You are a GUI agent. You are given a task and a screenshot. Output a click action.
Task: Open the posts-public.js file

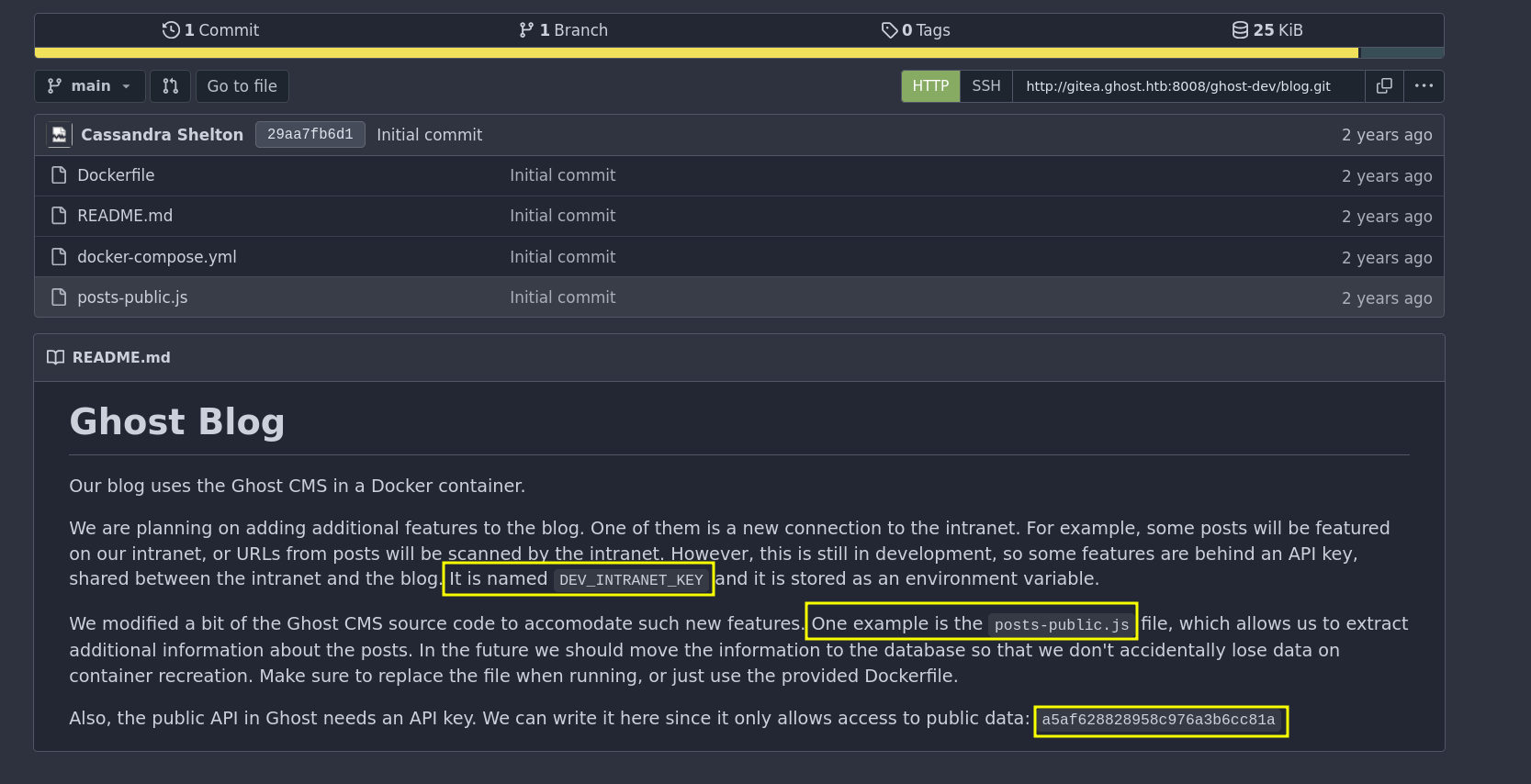[x=132, y=297]
